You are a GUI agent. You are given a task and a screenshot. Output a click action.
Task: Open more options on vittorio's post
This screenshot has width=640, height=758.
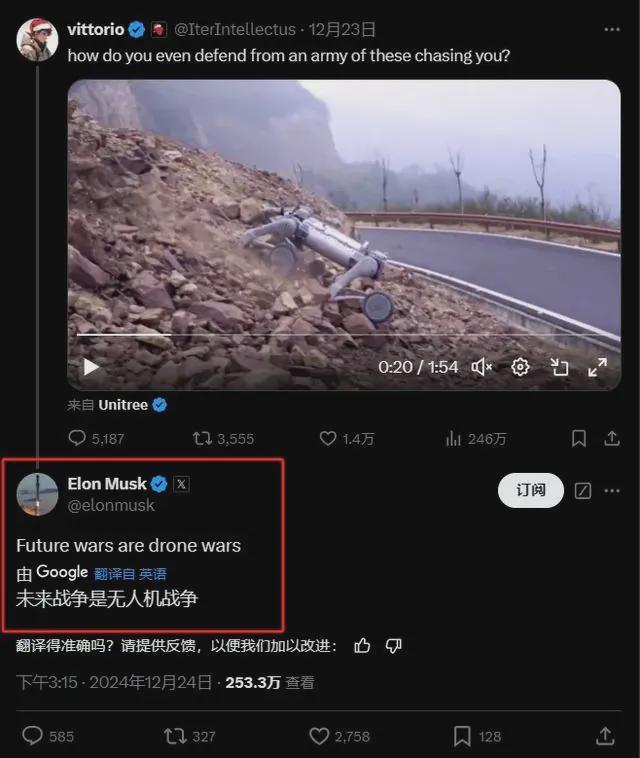(x=612, y=29)
